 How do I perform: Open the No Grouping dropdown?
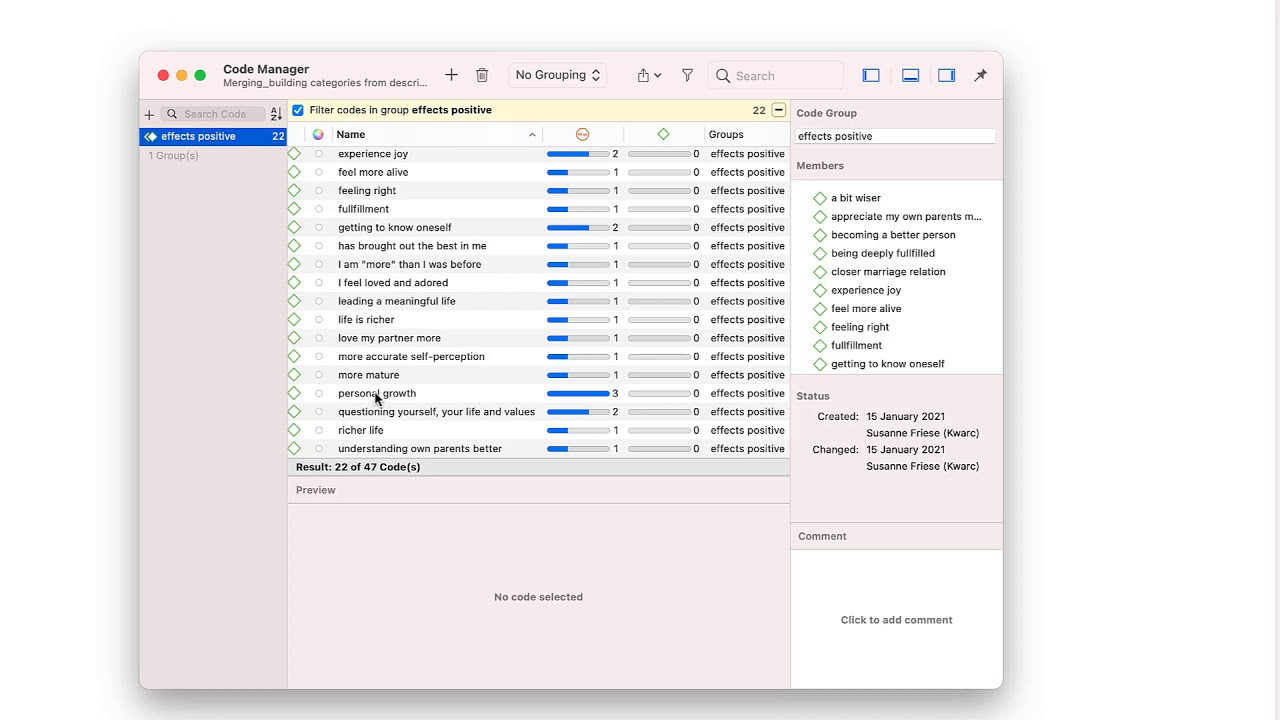[557, 75]
